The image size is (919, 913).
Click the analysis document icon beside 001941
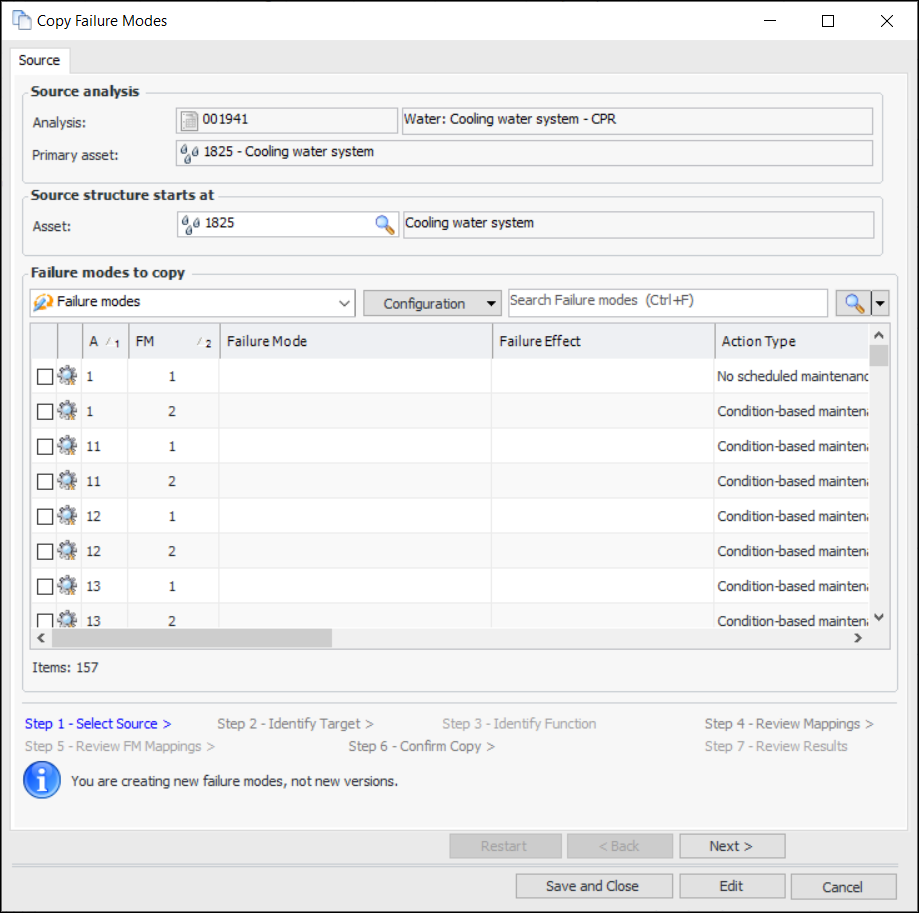click(189, 120)
